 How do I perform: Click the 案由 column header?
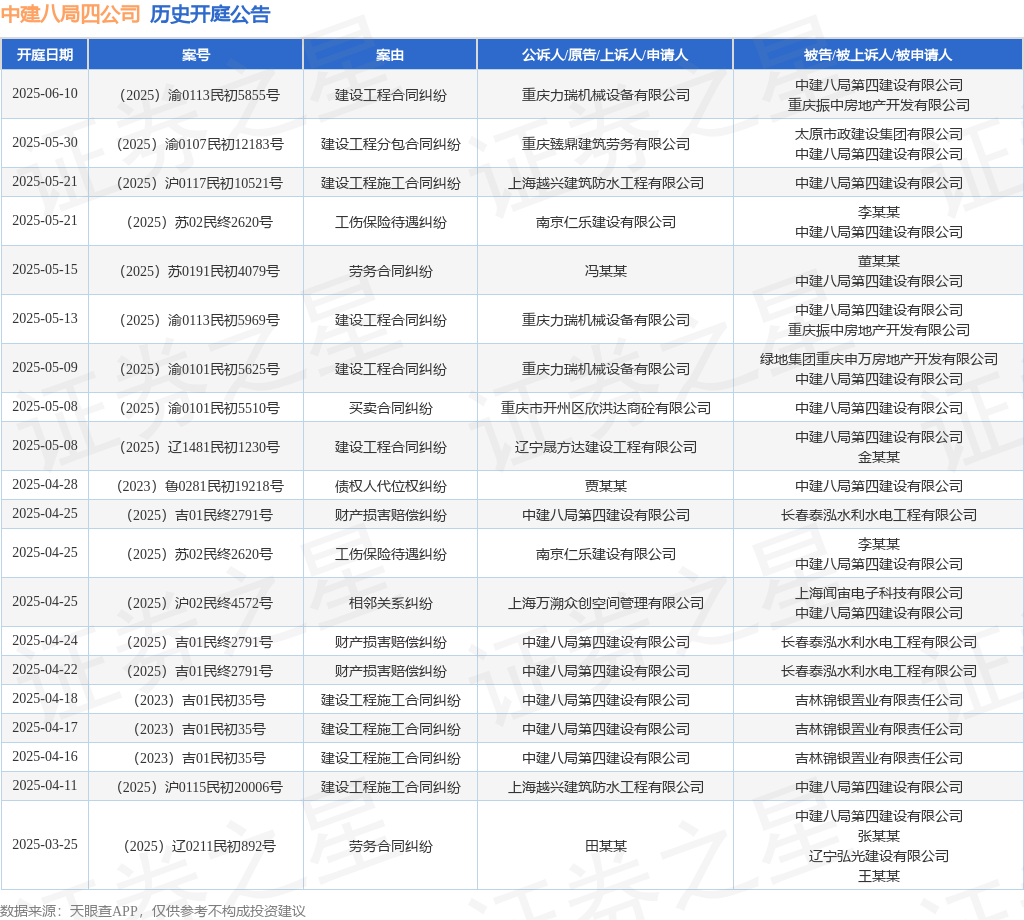(390, 55)
